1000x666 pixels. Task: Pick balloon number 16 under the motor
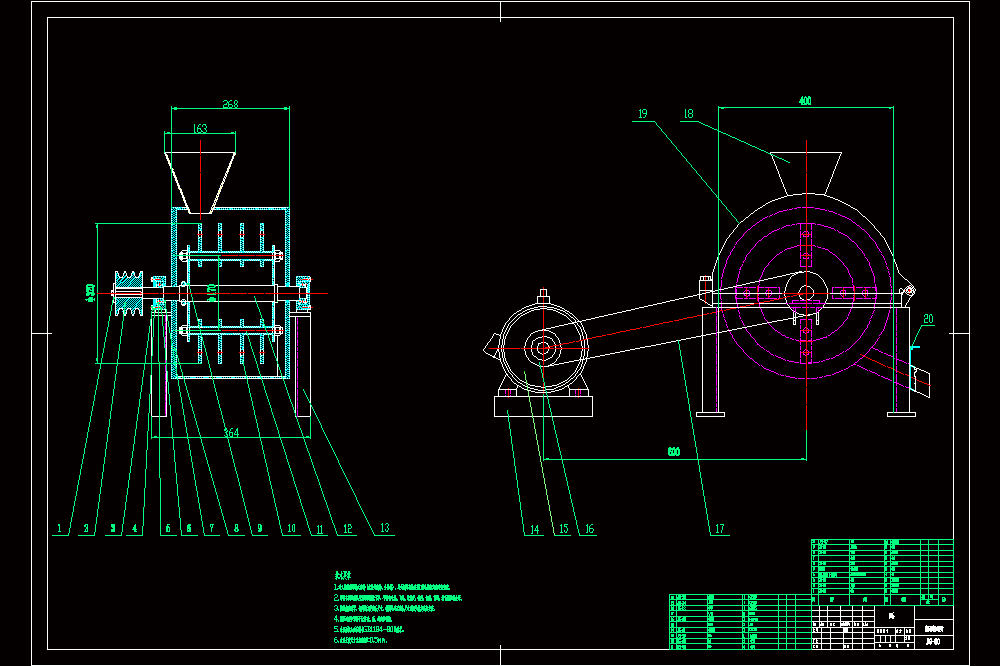point(589,528)
